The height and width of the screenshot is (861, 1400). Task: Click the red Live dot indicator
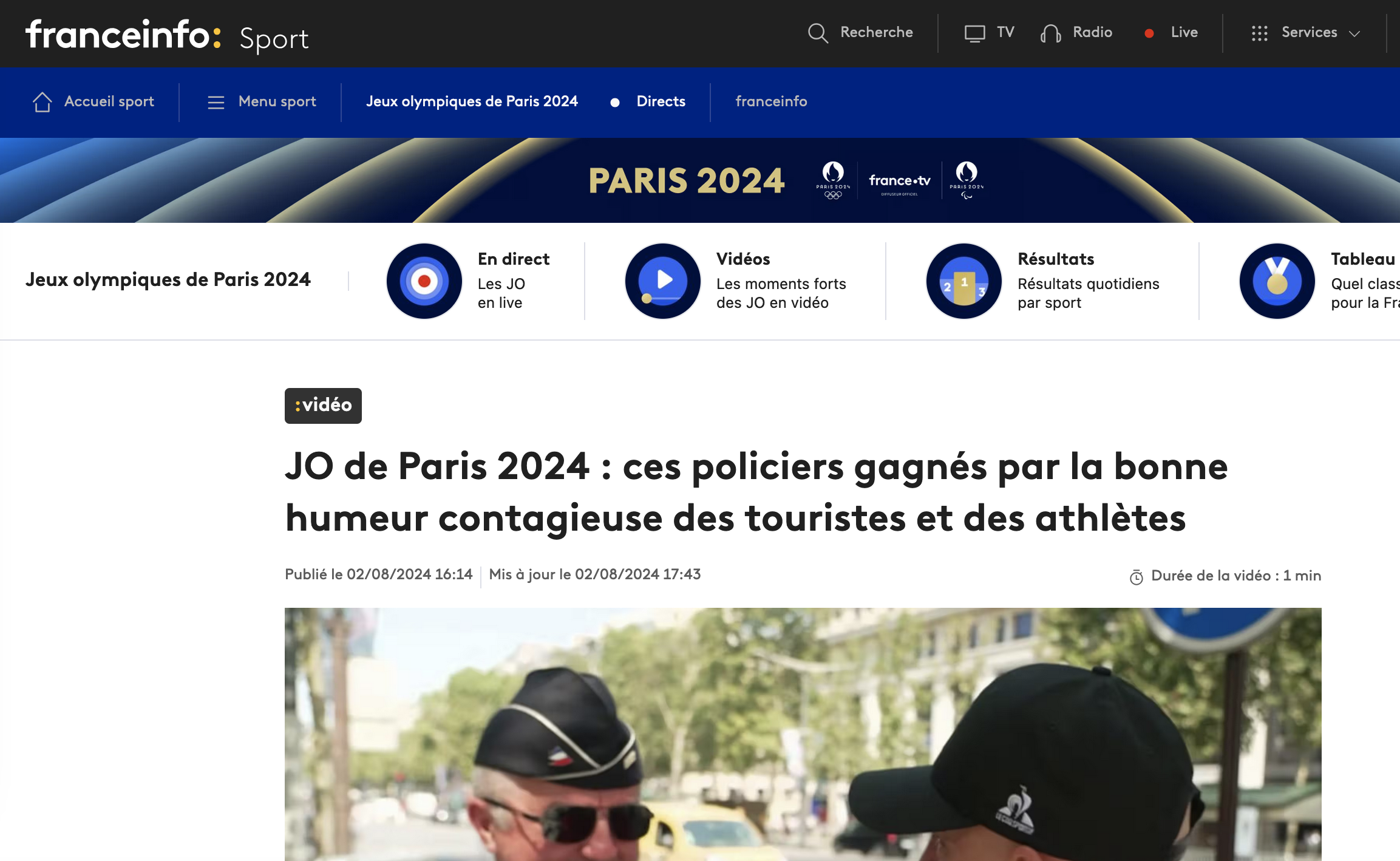point(1149,33)
